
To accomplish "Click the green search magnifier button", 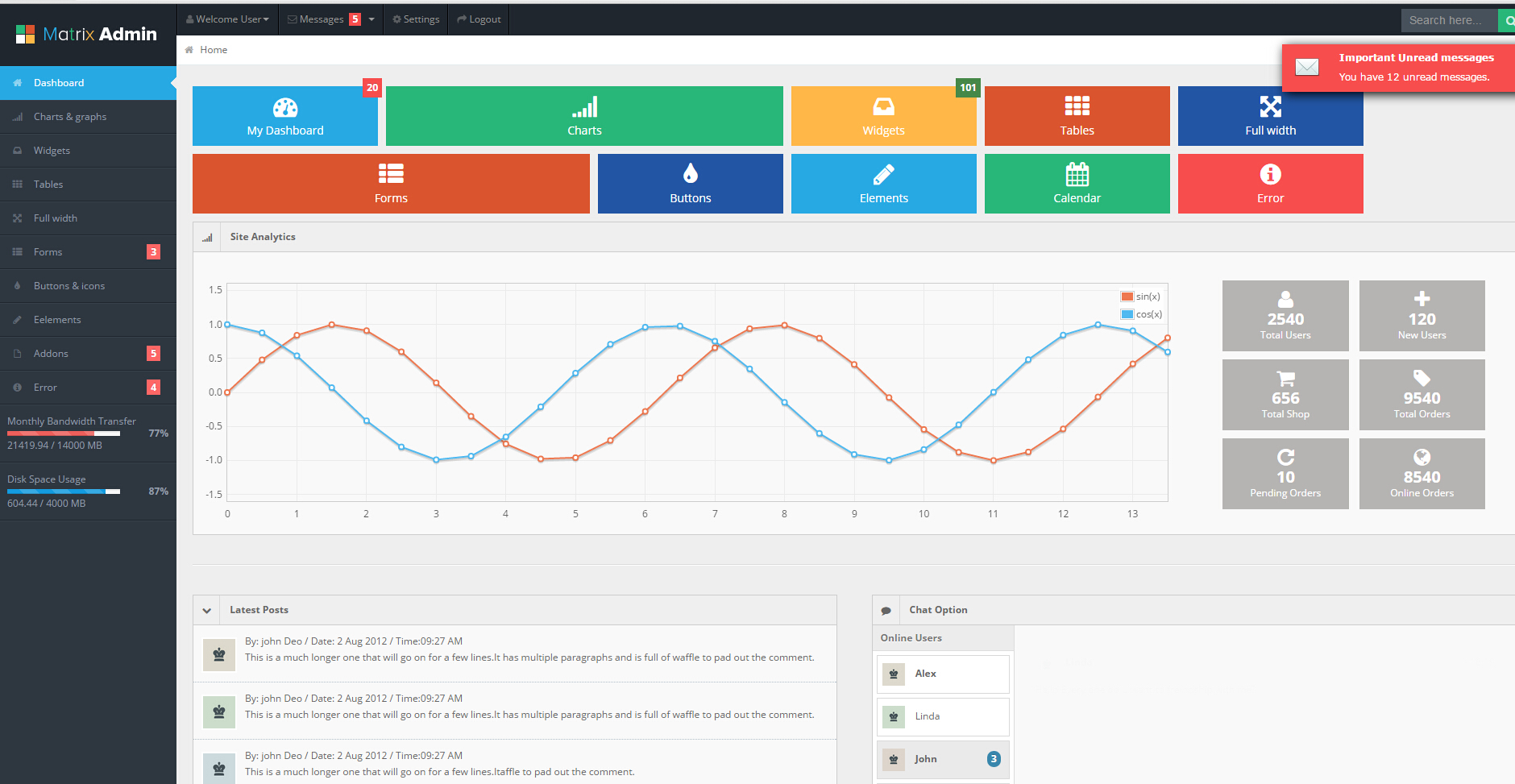I will (1507, 20).
